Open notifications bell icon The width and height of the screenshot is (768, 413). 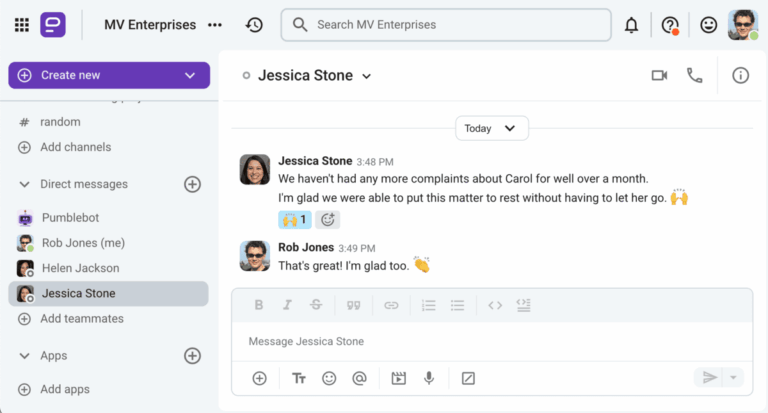(631, 25)
